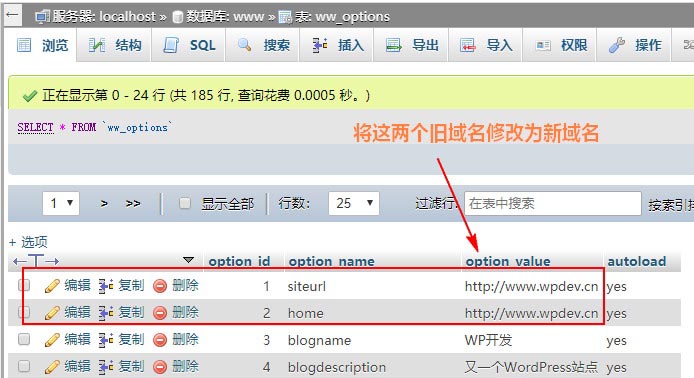The height and width of the screenshot is (378, 694).
Task: Select checkbox for home row
Action: coord(24,312)
